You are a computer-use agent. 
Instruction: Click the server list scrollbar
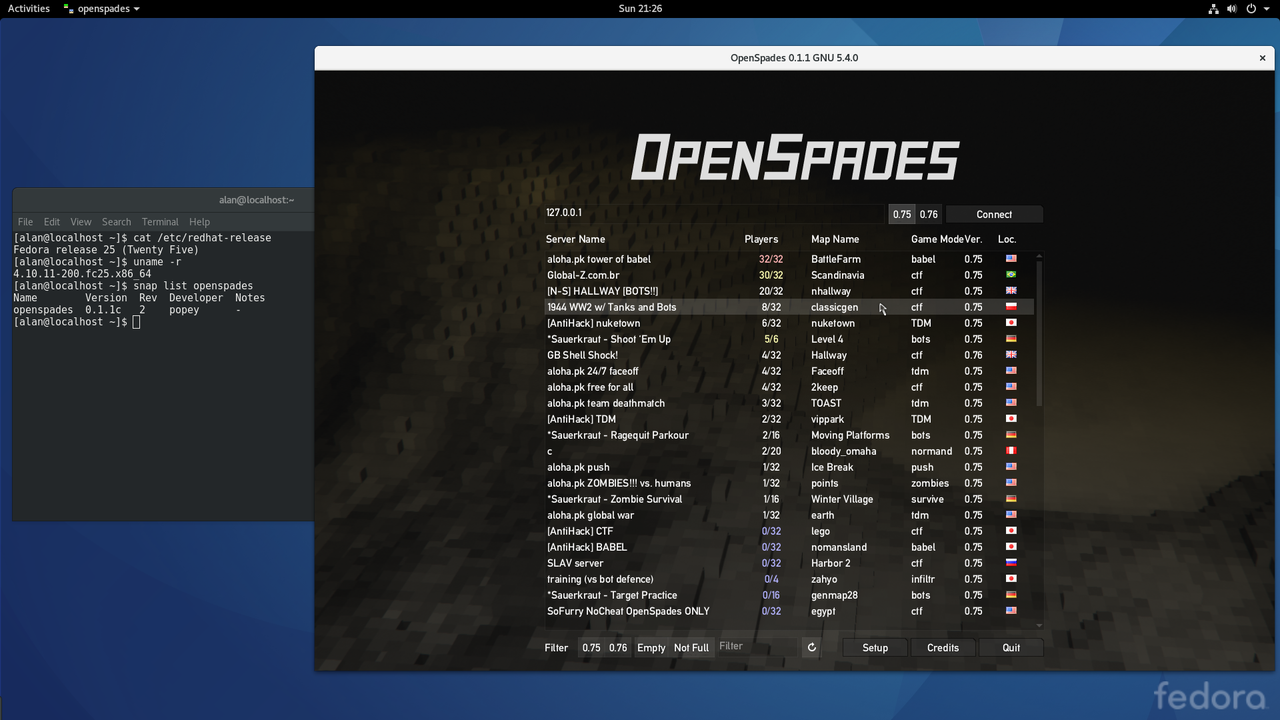point(1039,331)
